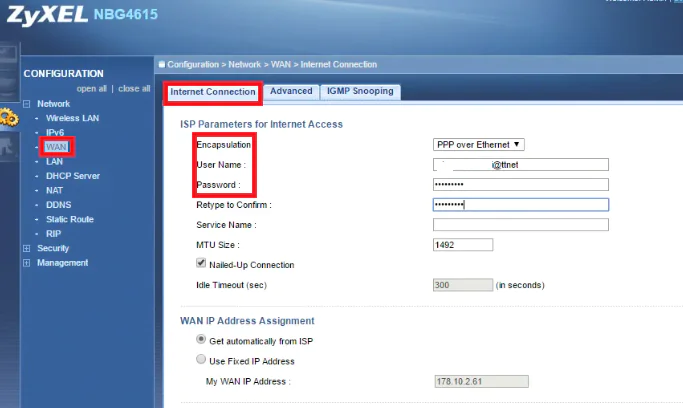Click the open all link
The height and width of the screenshot is (408, 683).
coord(91,89)
